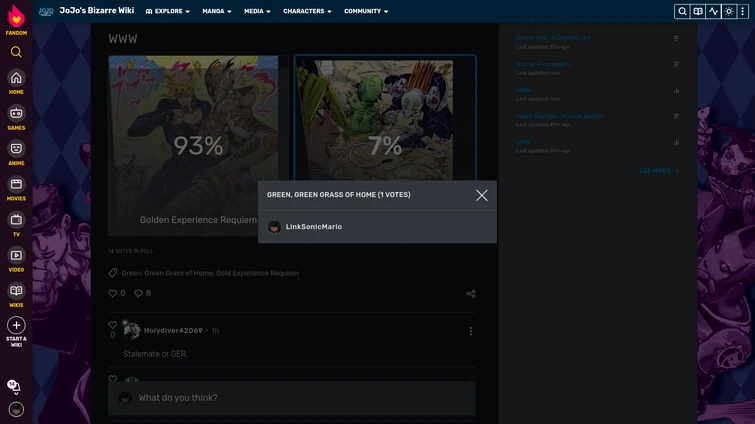Click the WWW post title
The height and width of the screenshot is (424, 755).
pyautogui.click(x=123, y=39)
